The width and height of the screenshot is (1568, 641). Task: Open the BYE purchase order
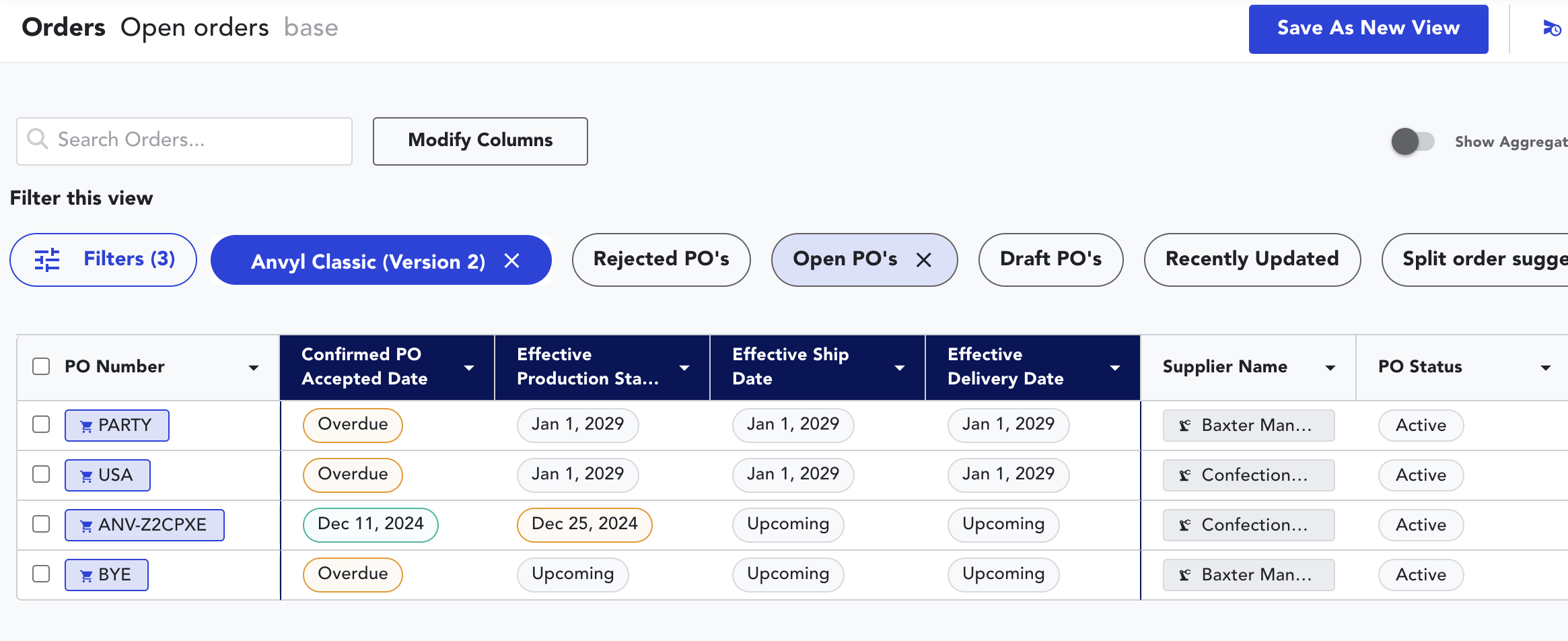(x=106, y=575)
